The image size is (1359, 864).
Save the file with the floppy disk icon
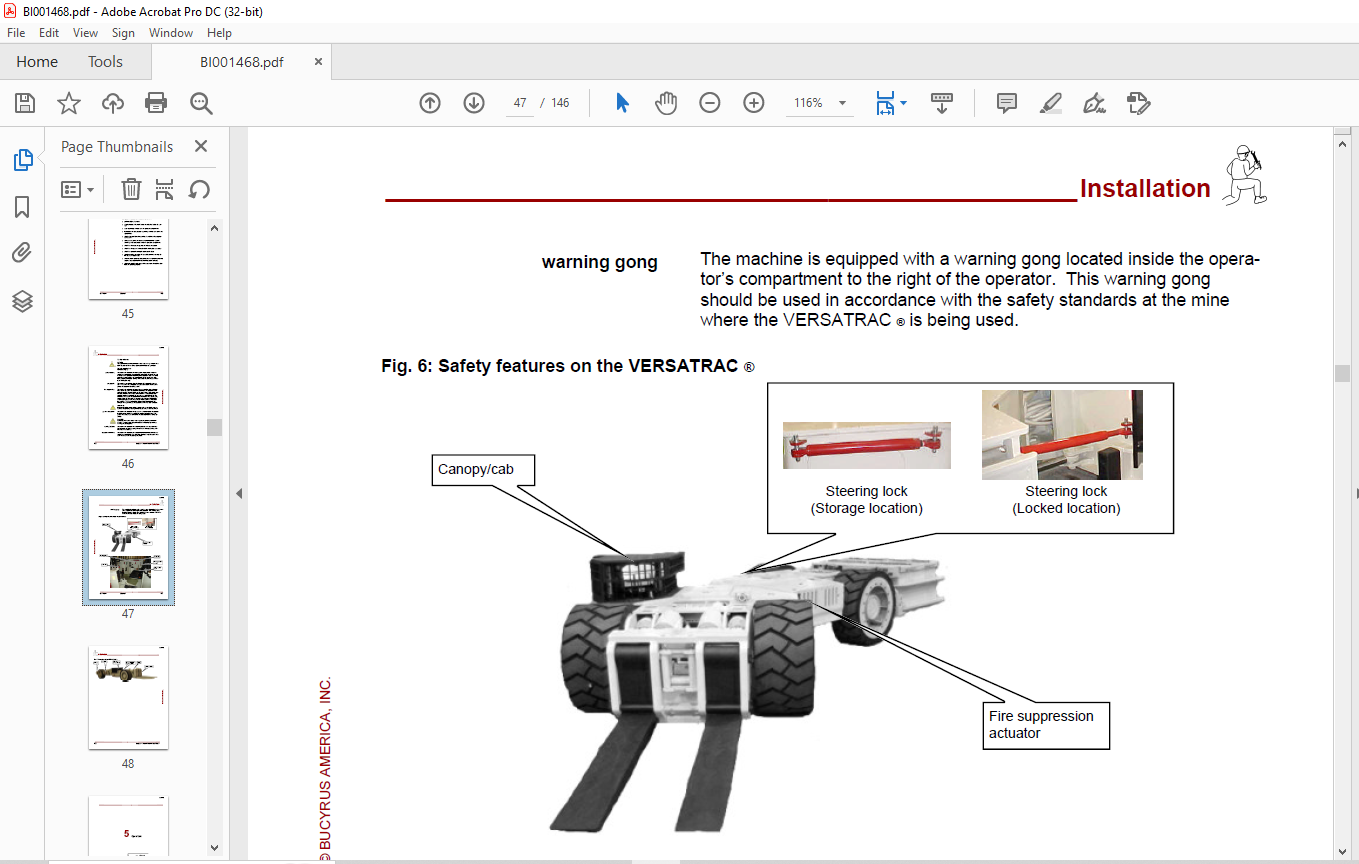pos(25,103)
